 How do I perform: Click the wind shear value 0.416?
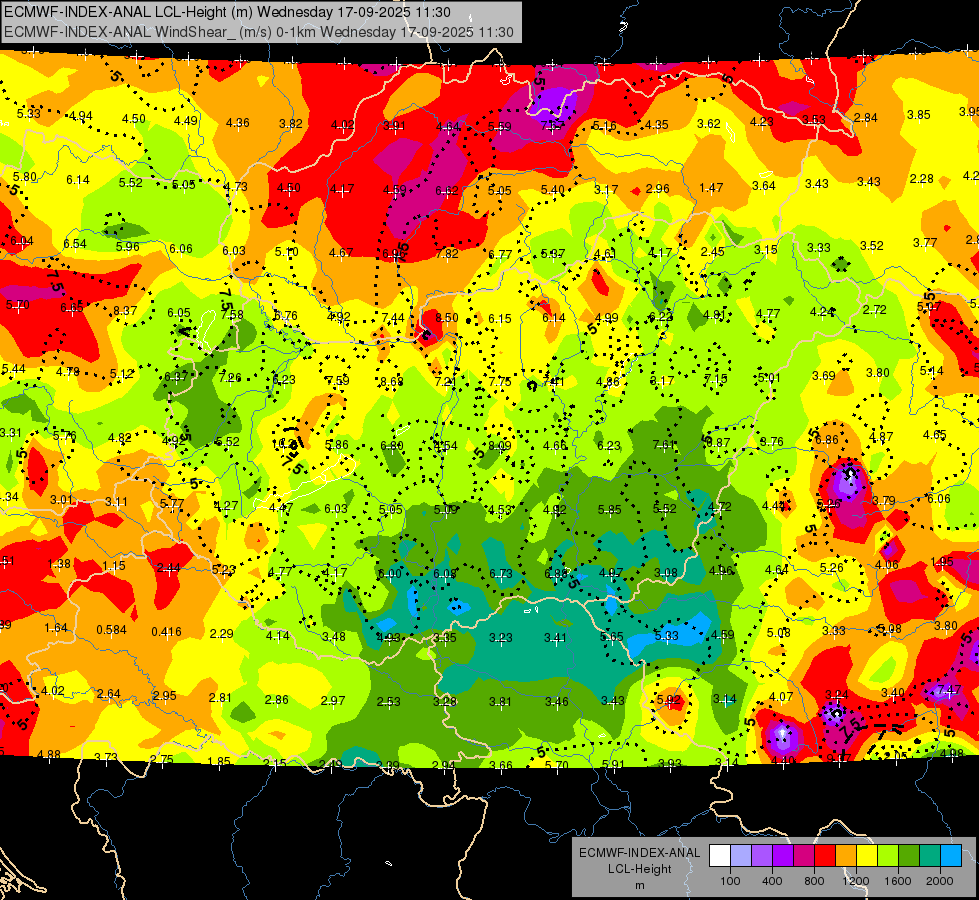[x=166, y=632]
